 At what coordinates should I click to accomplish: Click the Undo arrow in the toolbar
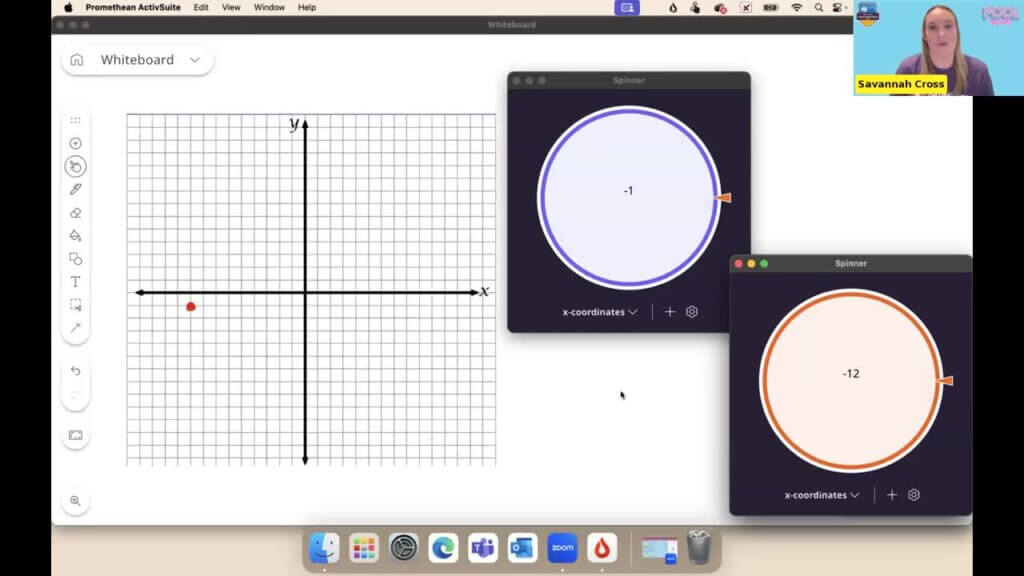(x=75, y=371)
